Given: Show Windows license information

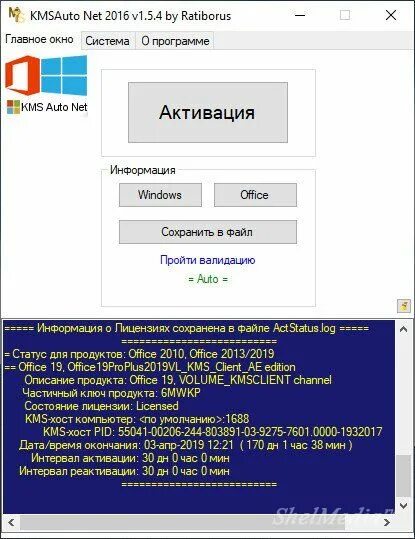Looking at the screenshot, I should tap(160, 195).
